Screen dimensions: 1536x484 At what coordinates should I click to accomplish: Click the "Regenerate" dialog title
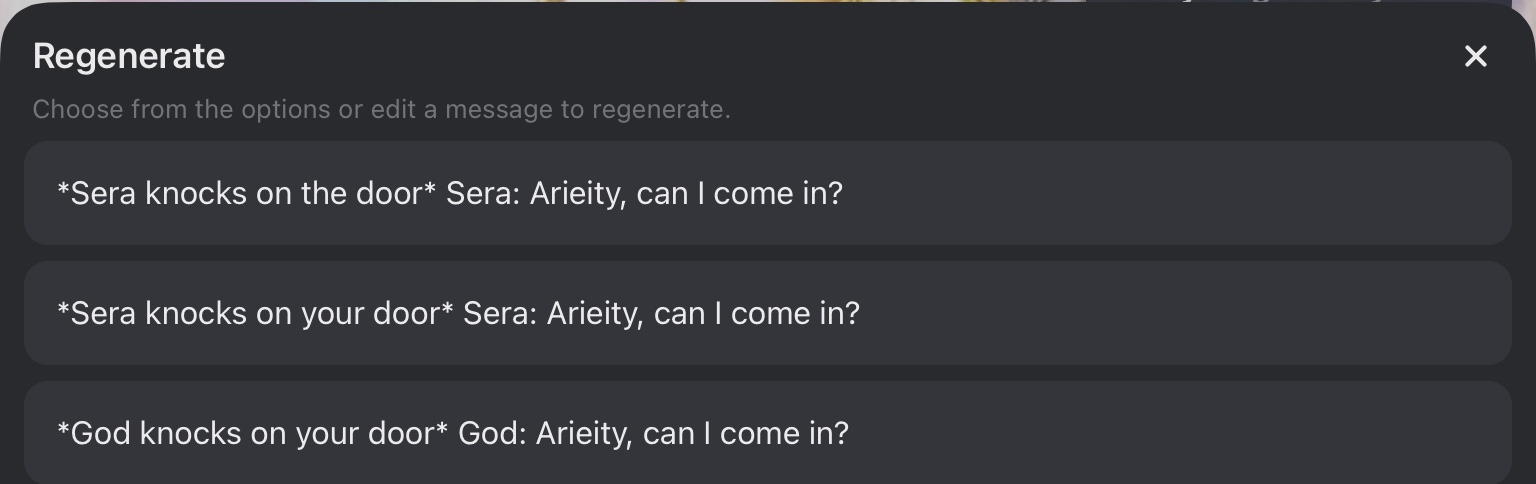pyautogui.click(x=129, y=56)
